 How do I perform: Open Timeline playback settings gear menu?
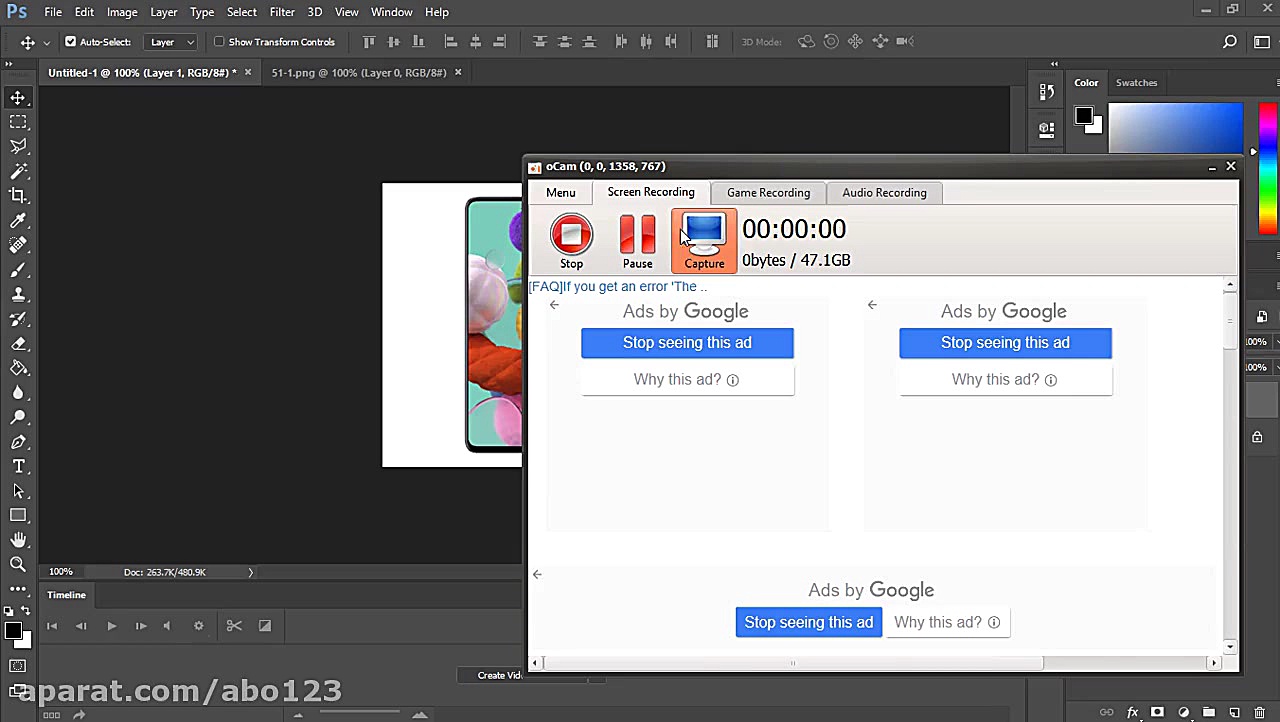[198, 626]
